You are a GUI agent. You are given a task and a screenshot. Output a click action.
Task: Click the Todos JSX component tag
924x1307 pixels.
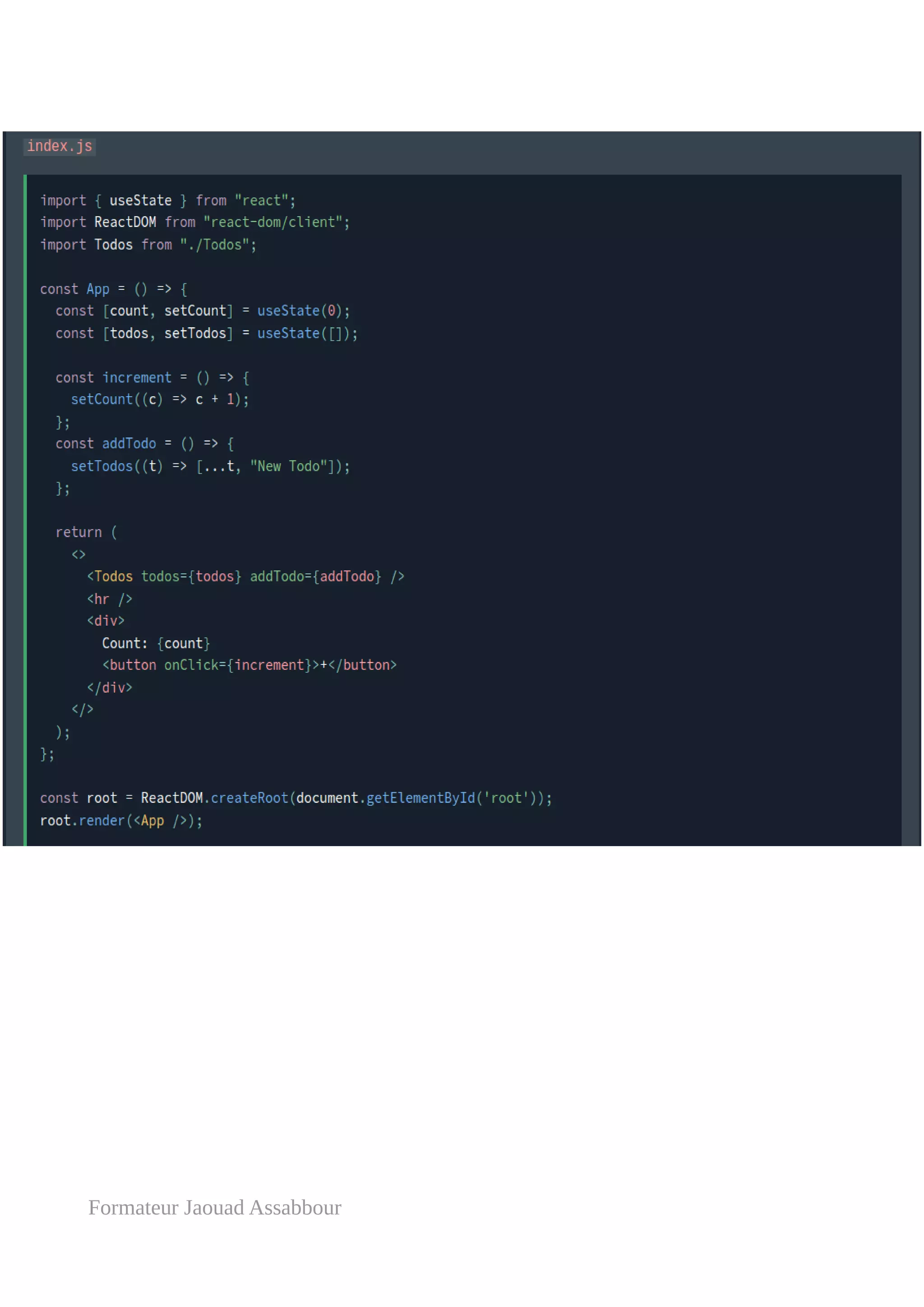(113, 577)
